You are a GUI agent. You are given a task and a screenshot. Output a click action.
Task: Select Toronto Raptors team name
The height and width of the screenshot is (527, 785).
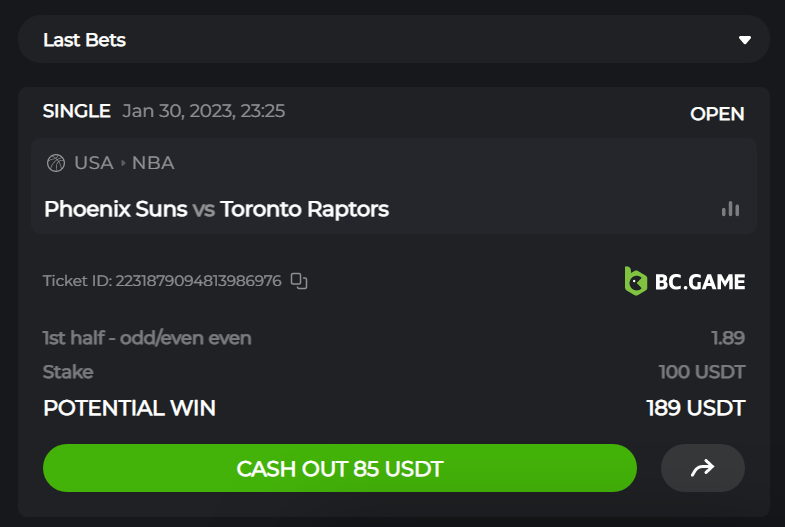304,209
